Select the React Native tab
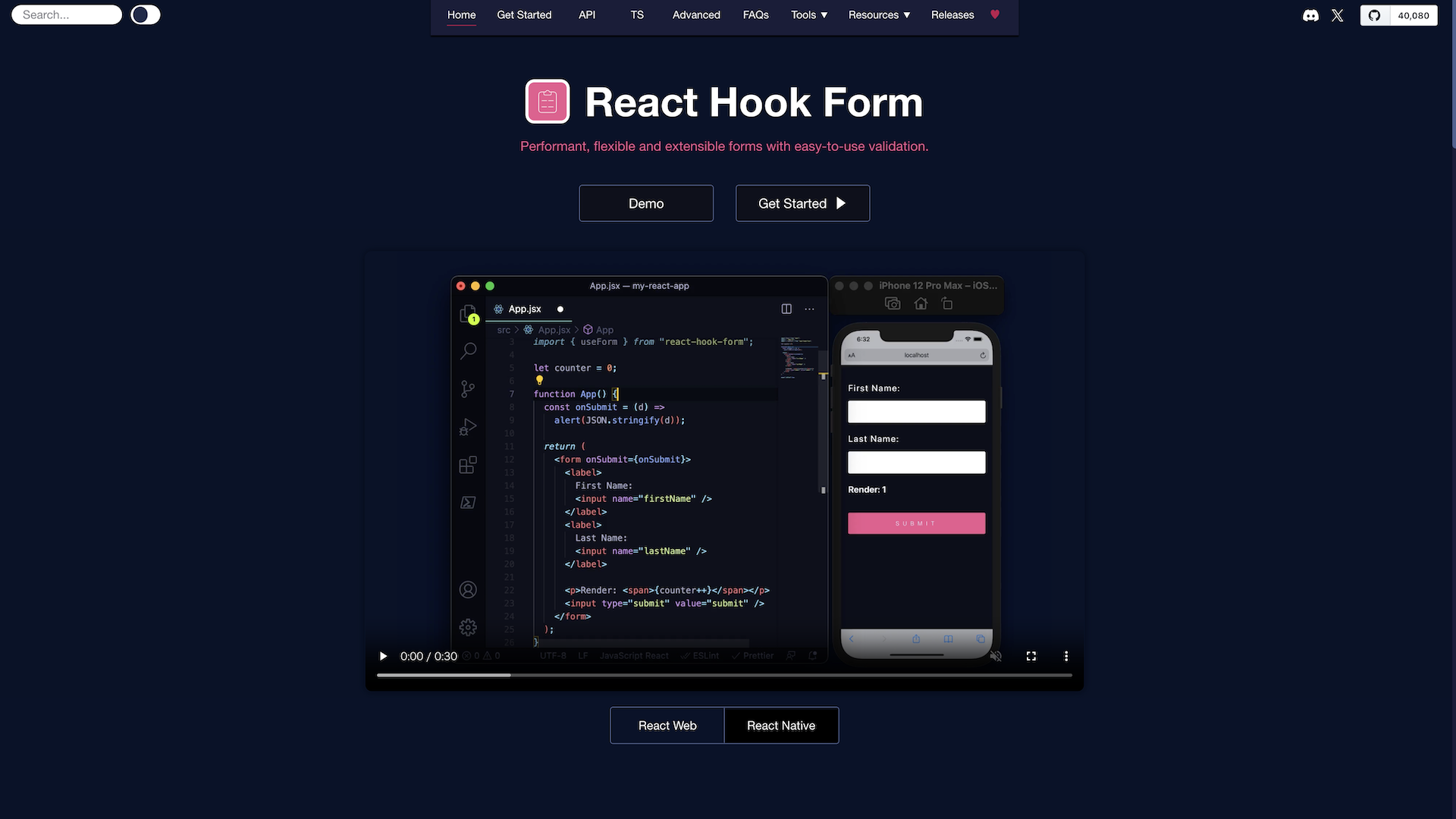The height and width of the screenshot is (819, 1456). tap(781, 725)
